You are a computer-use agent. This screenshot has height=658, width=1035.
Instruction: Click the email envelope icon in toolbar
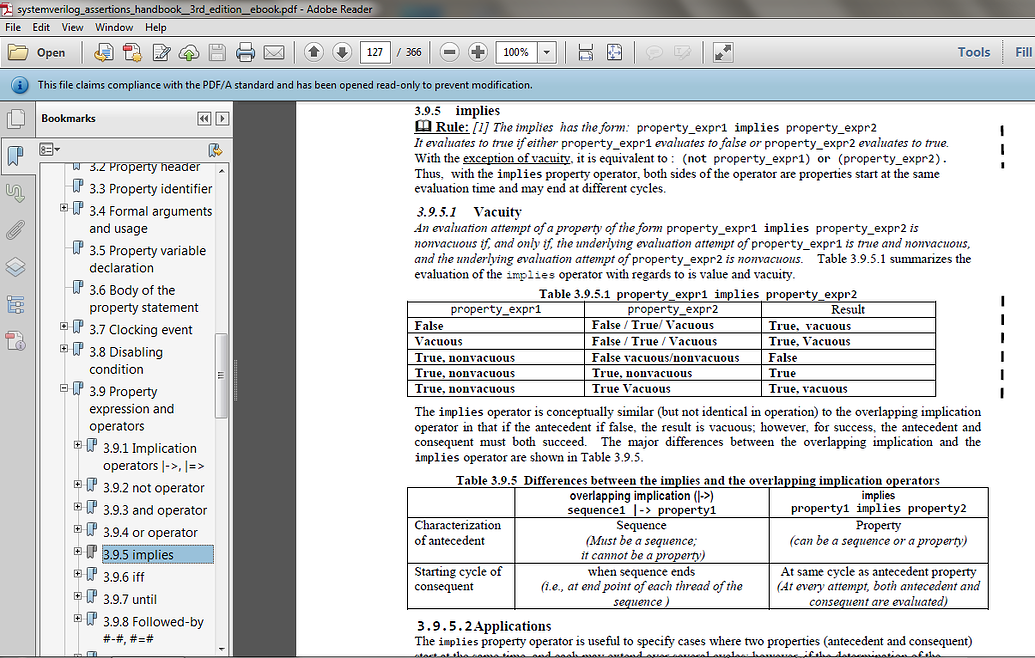(273, 52)
